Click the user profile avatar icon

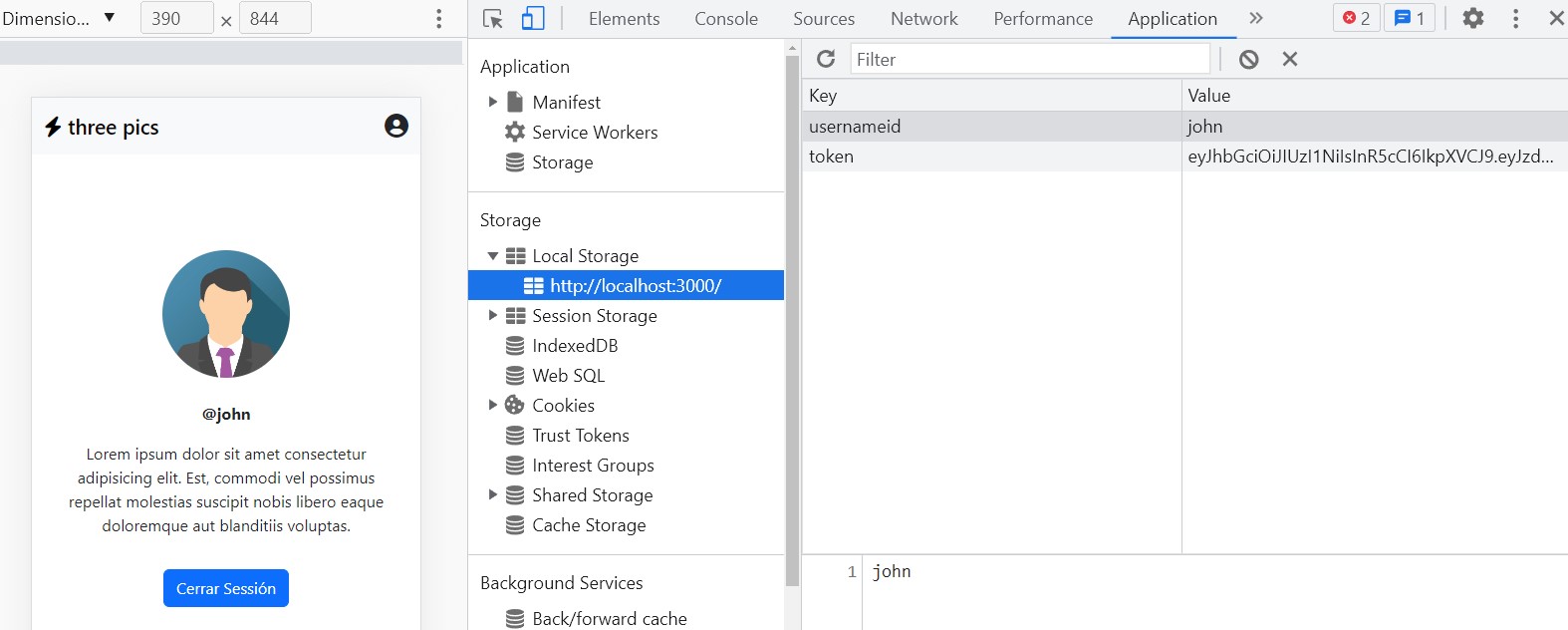click(396, 126)
